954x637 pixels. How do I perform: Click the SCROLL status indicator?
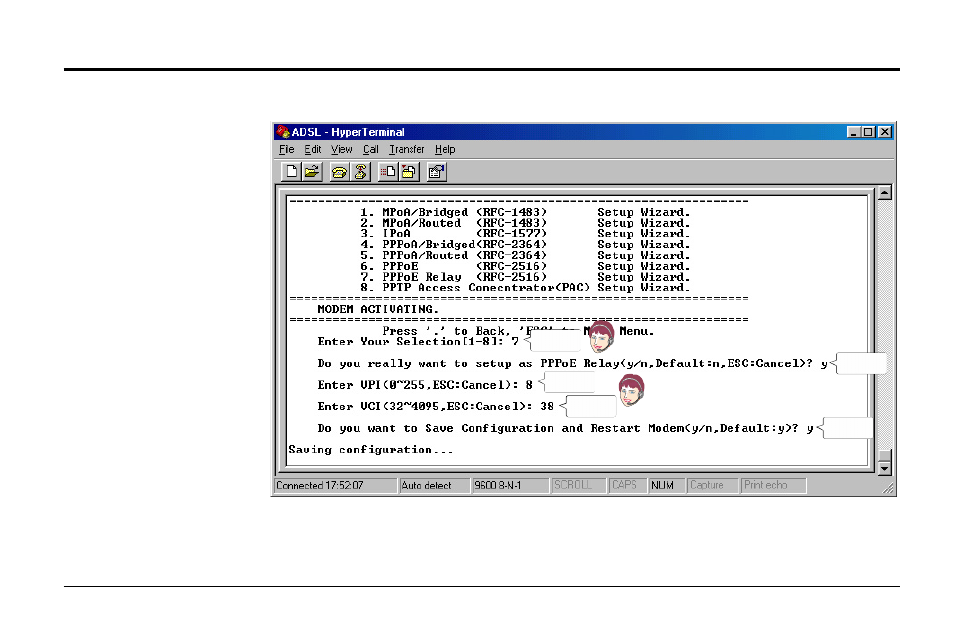coord(577,486)
